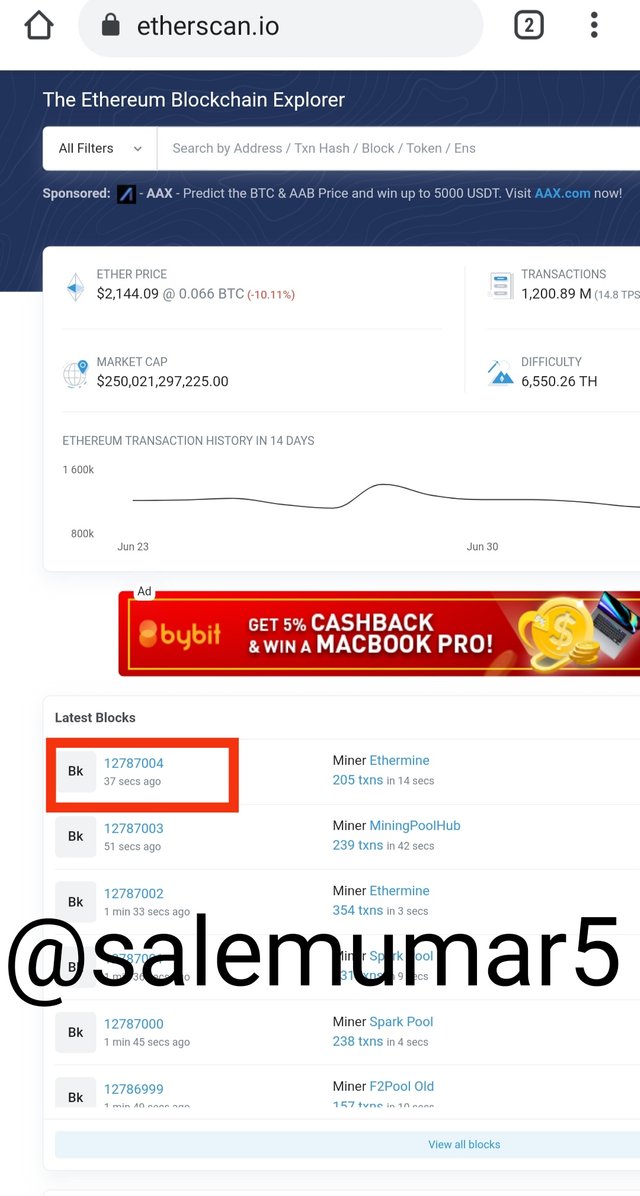Open block 12787004
Viewport: 640px width, 1196px height.
[133, 763]
